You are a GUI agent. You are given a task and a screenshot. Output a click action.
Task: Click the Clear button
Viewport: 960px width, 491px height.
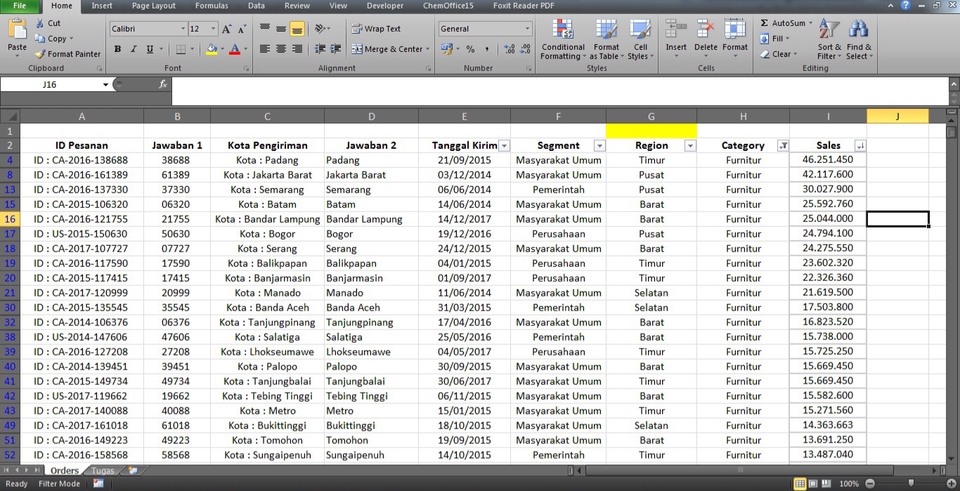click(779, 54)
